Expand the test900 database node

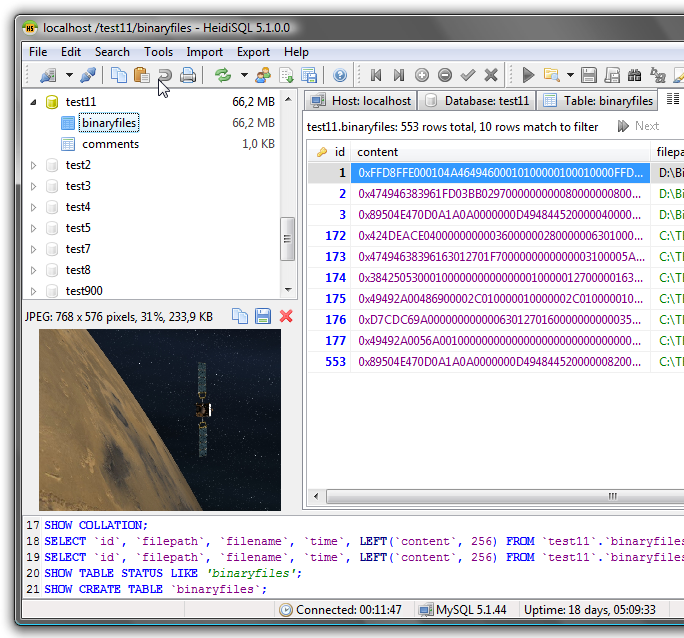point(33,291)
